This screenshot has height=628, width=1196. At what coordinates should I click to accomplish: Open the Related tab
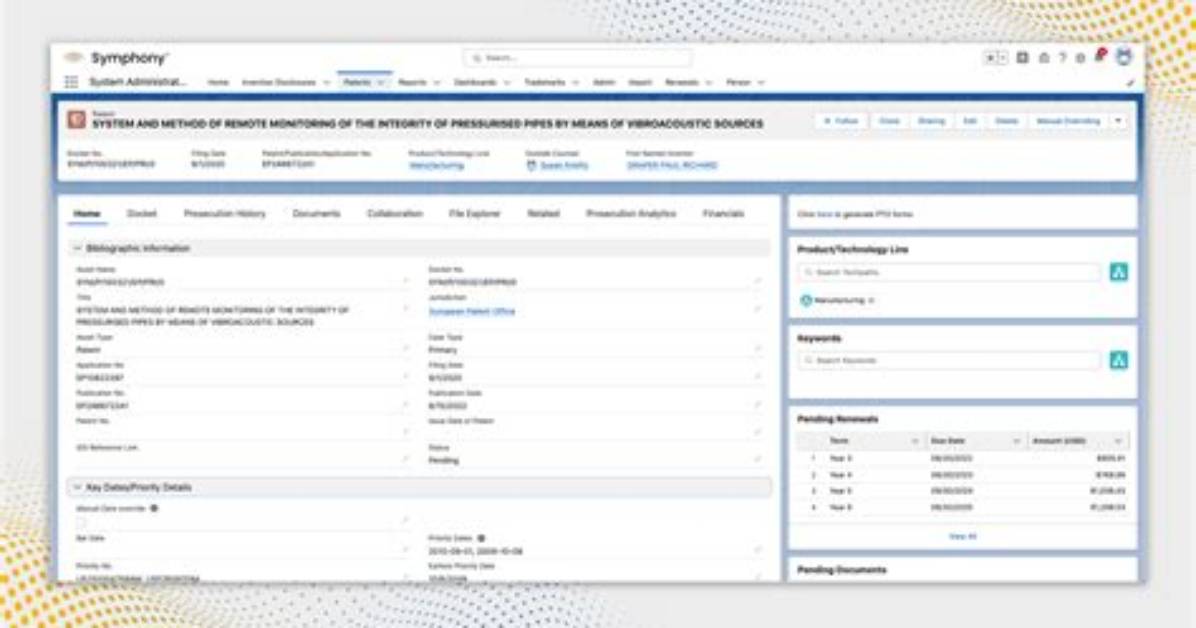(x=543, y=214)
